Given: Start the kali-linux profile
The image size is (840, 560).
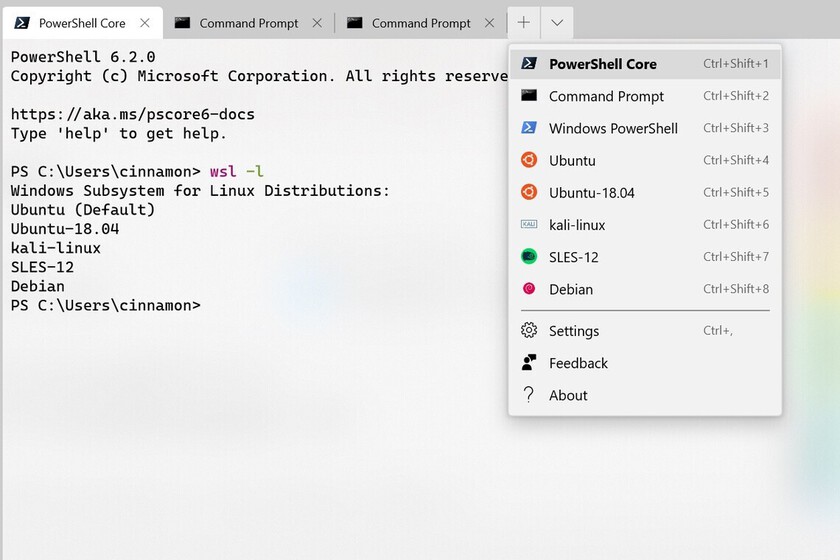Looking at the screenshot, I should pos(645,225).
